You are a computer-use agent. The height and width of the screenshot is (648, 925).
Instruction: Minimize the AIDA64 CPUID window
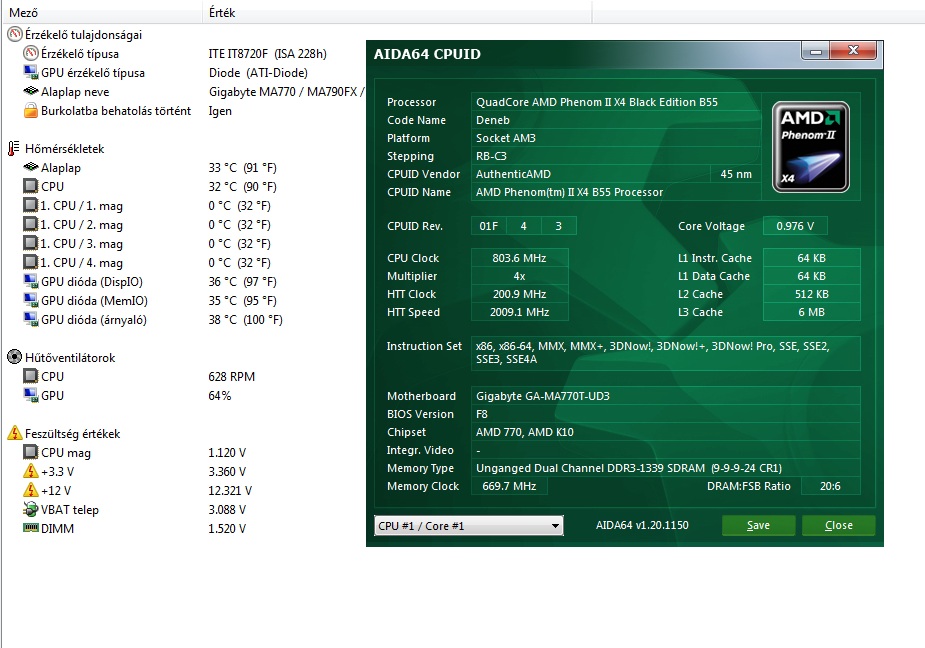click(815, 51)
